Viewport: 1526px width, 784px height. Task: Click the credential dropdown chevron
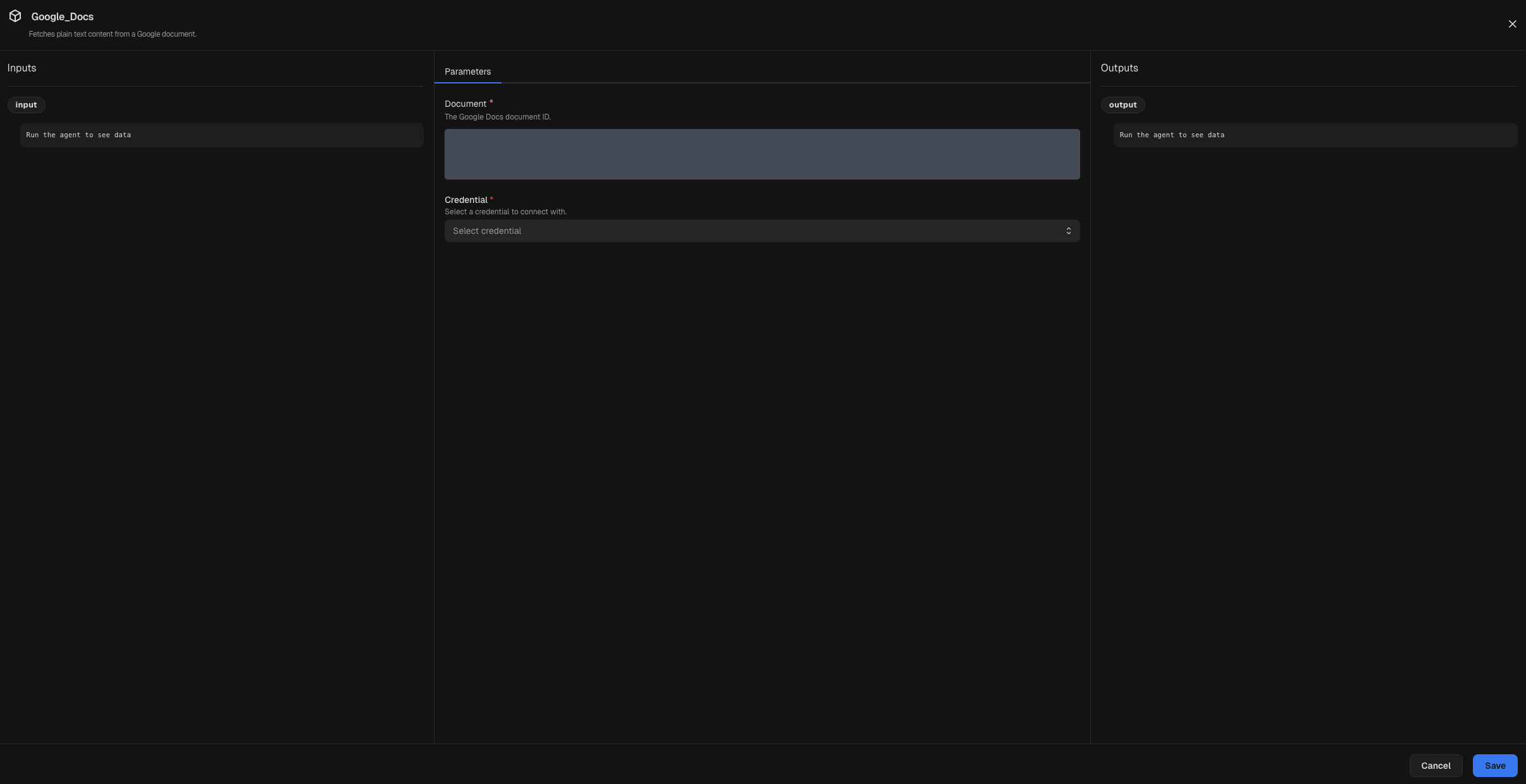[1068, 230]
